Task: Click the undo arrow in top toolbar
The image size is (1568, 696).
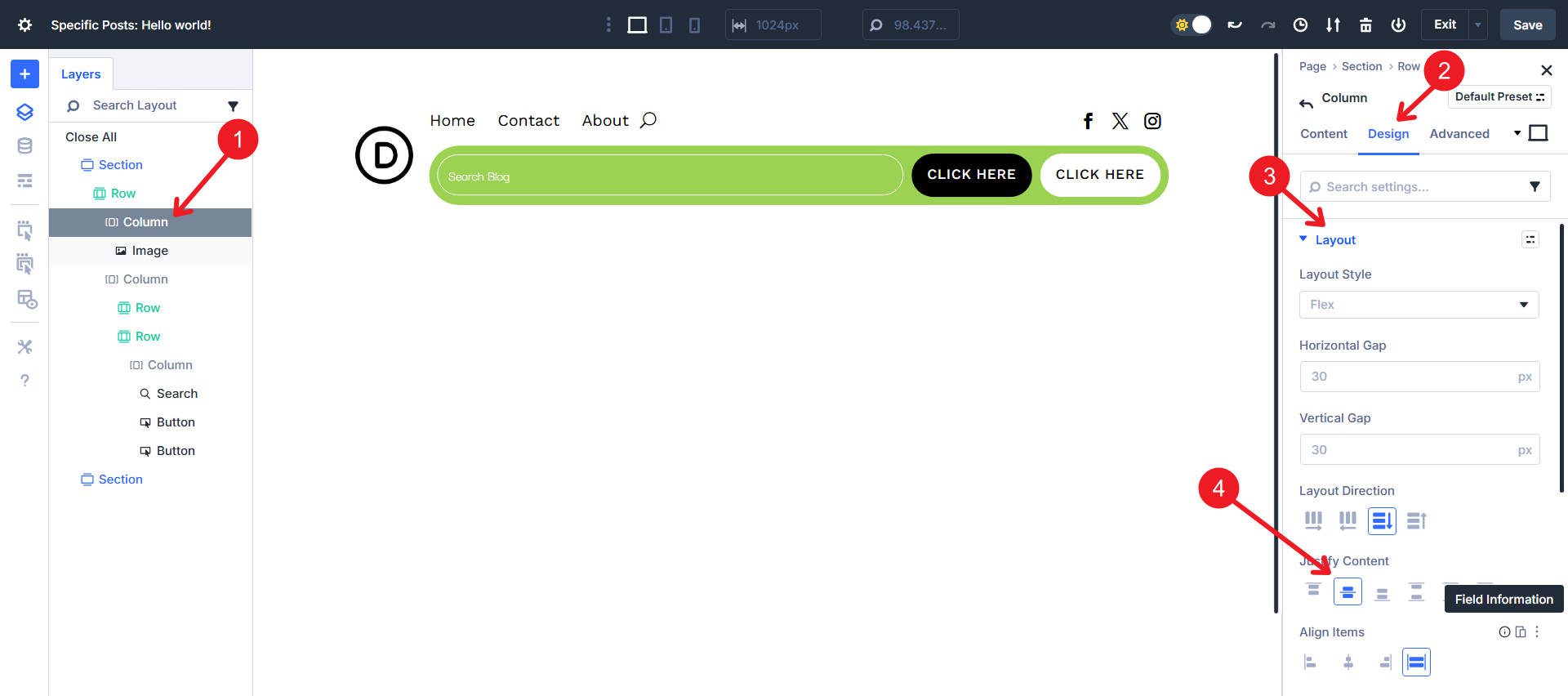Action: [x=1235, y=25]
